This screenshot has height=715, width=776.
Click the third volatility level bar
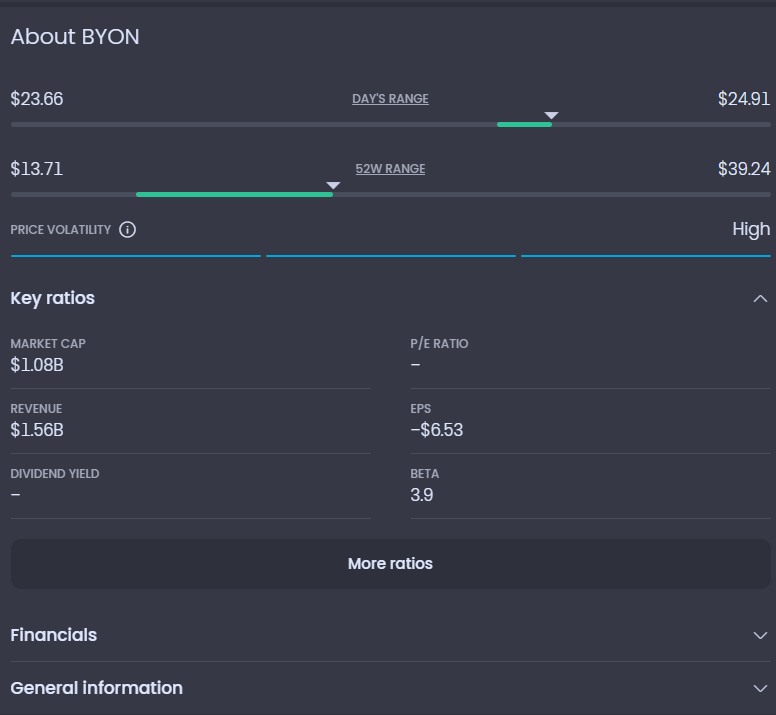tap(646, 256)
